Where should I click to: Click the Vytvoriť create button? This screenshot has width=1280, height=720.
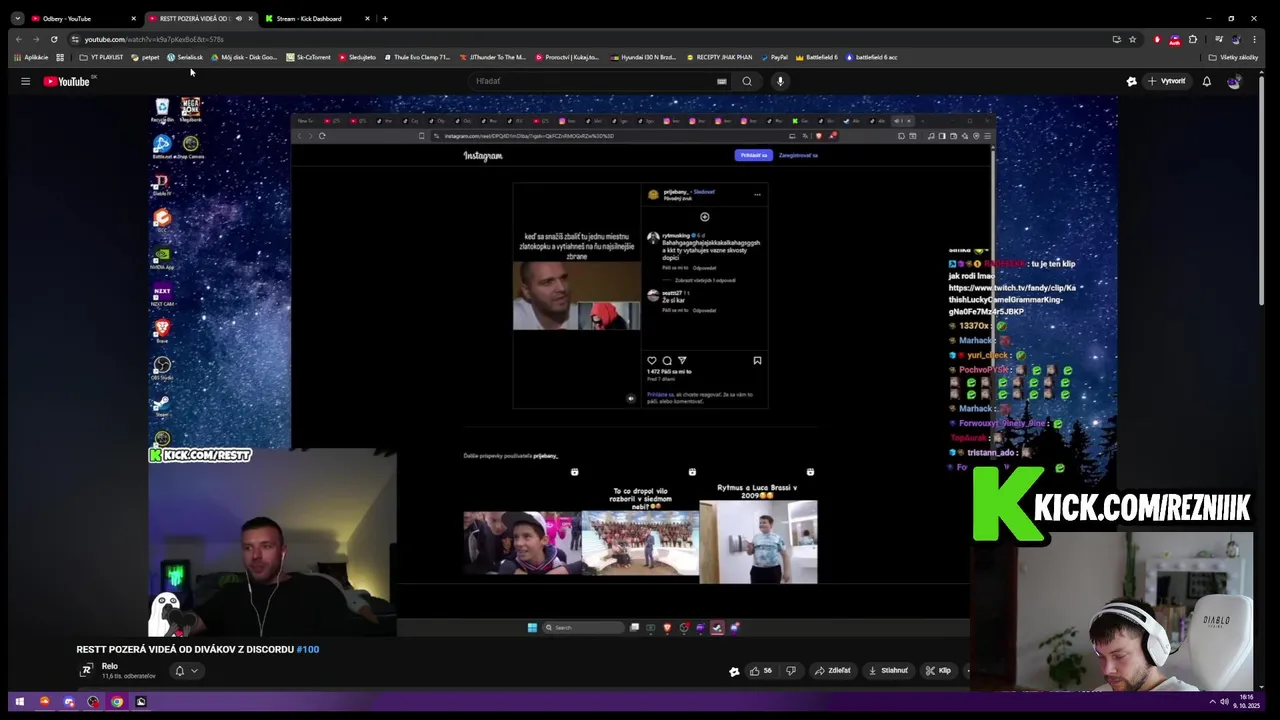click(x=1166, y=81)
